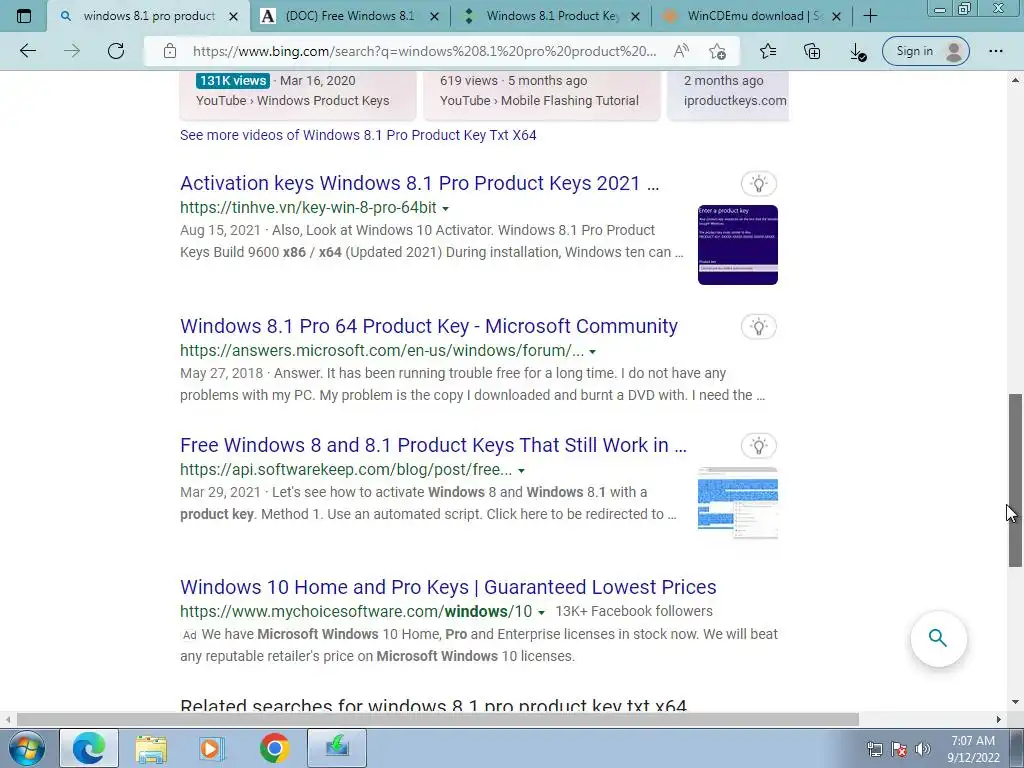The width and height of the screenshot is (1024, 768).
Task: Close the Windows 8.1 Product Key tab
Action: pos(635,16)
